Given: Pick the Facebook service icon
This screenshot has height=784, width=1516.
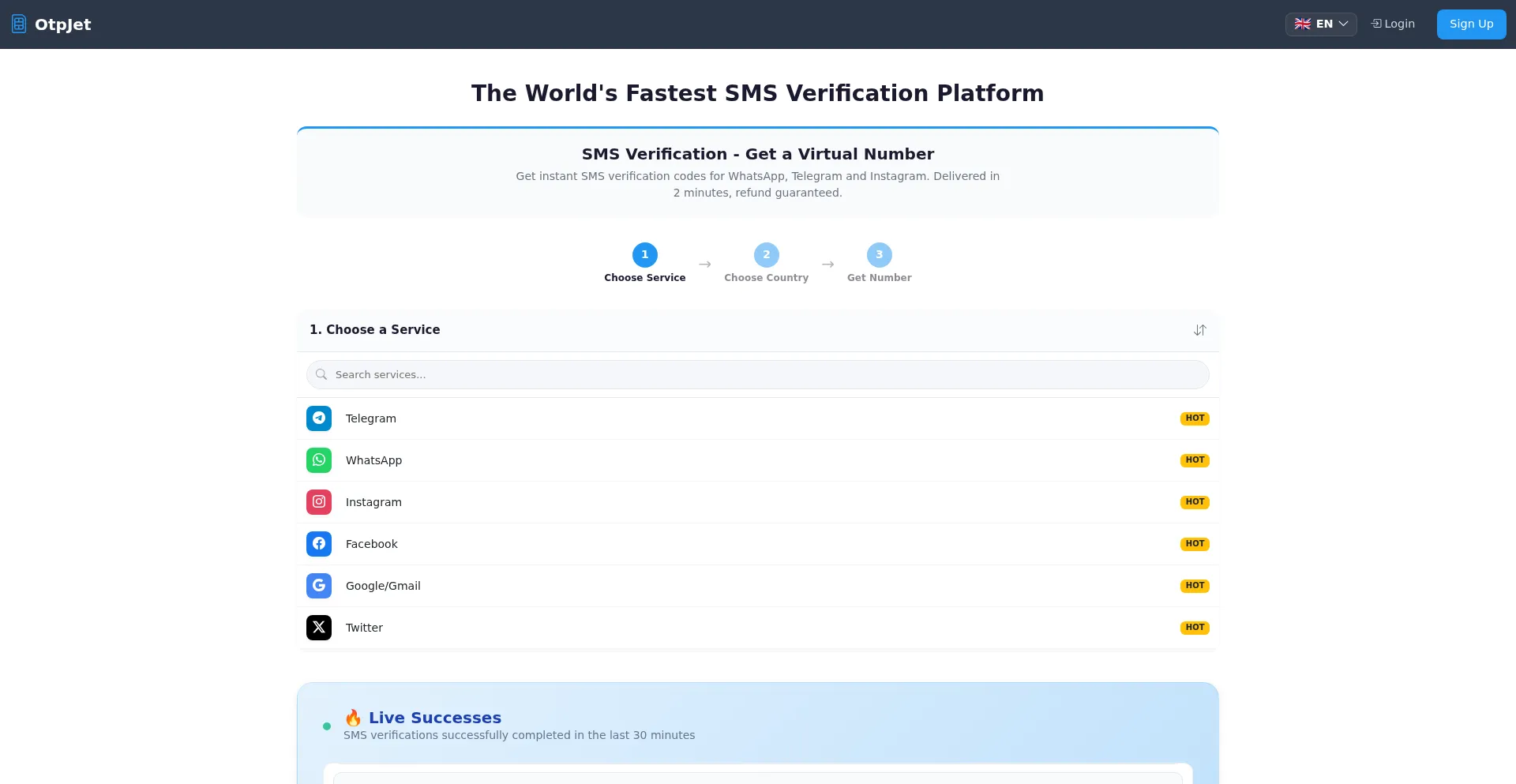Looking at the screenshot, I should point(319,544).
